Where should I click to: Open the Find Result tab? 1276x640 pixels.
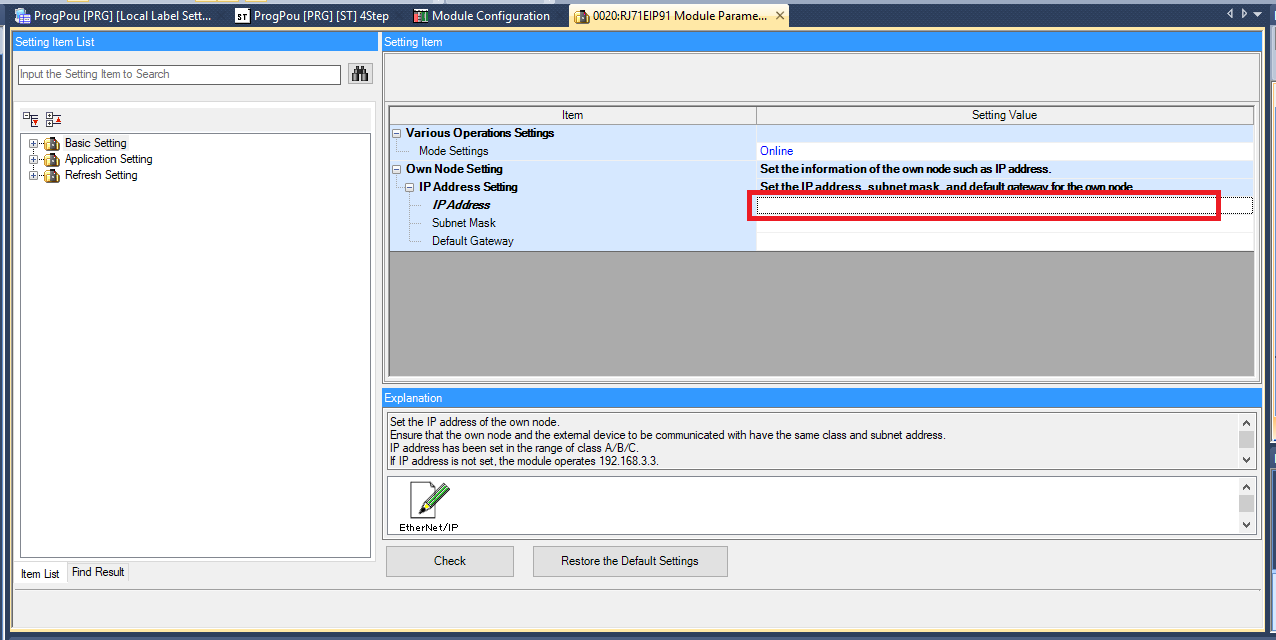98,573
